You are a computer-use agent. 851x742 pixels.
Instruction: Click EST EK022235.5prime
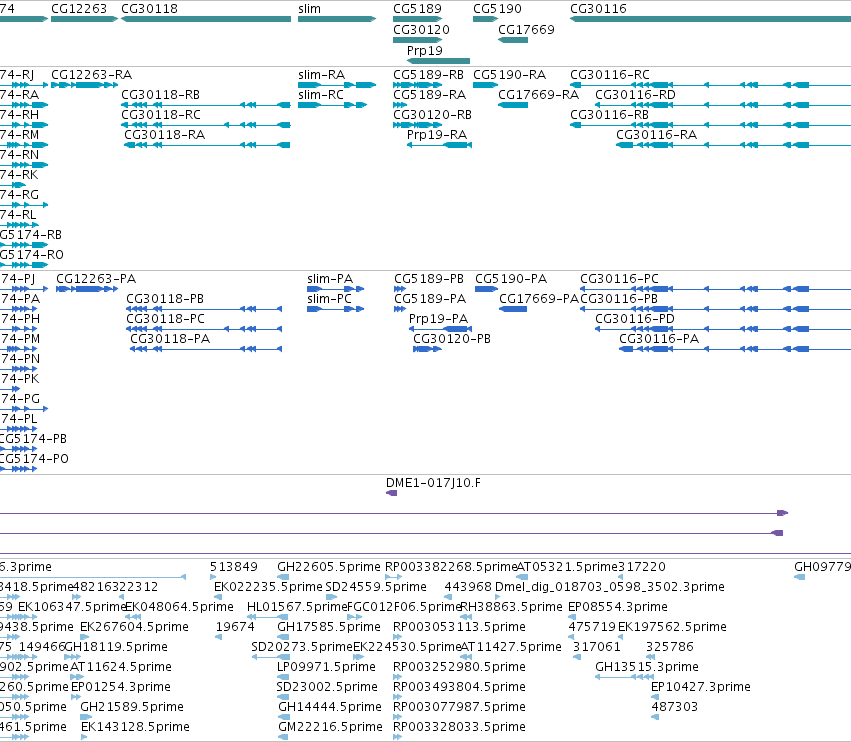click(268, 587)
